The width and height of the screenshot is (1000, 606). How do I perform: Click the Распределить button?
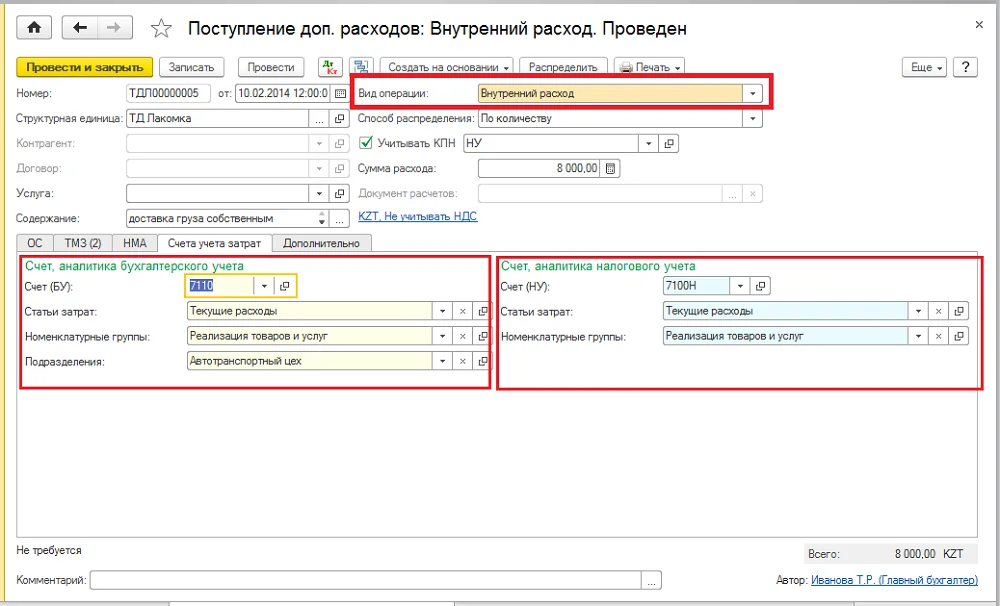click(x=563, y=67)
